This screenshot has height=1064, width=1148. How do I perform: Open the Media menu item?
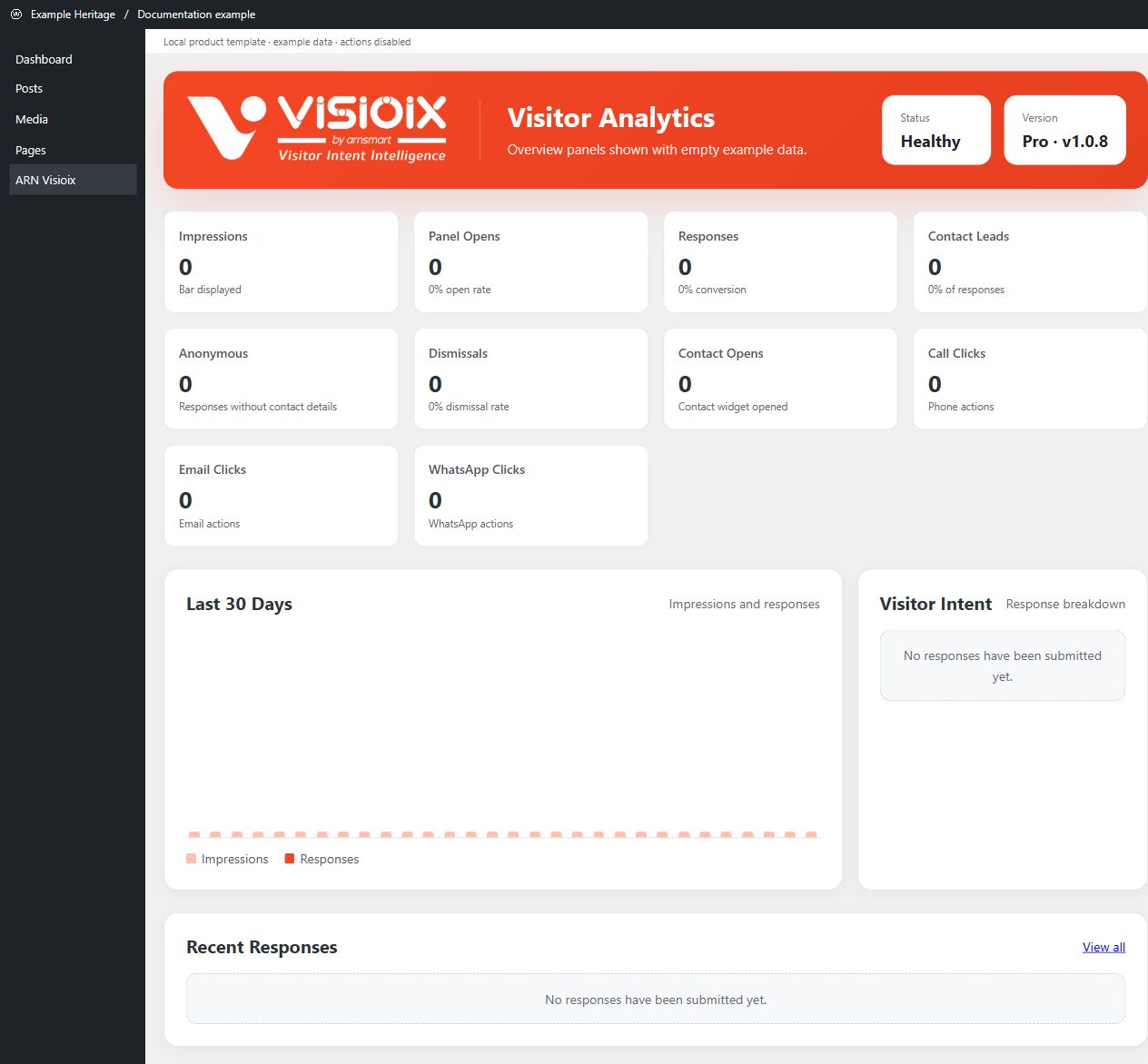(x=73, y=119)
